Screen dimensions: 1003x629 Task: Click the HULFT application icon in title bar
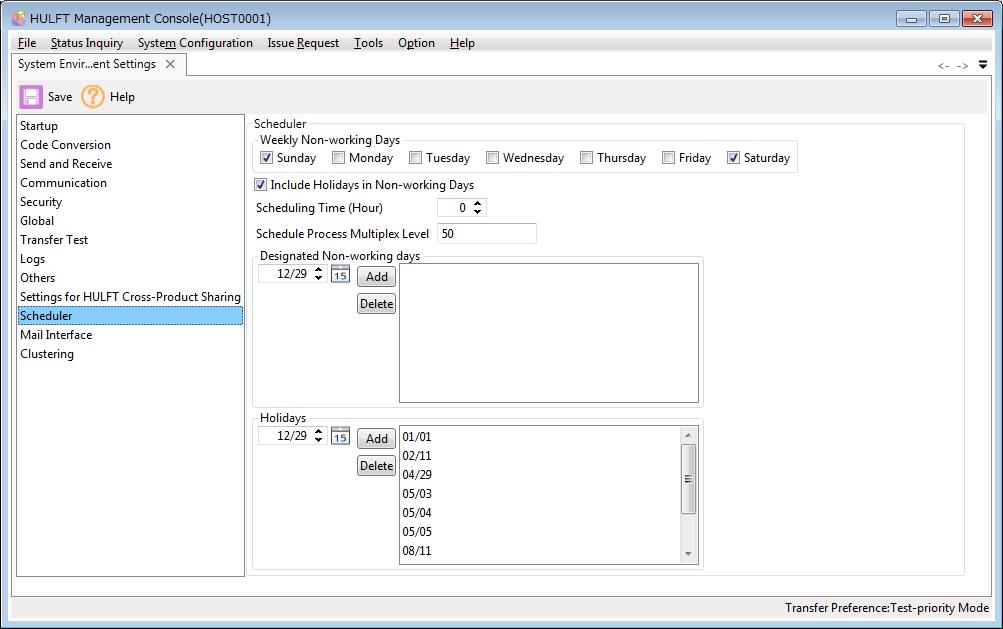pos(18,18)
